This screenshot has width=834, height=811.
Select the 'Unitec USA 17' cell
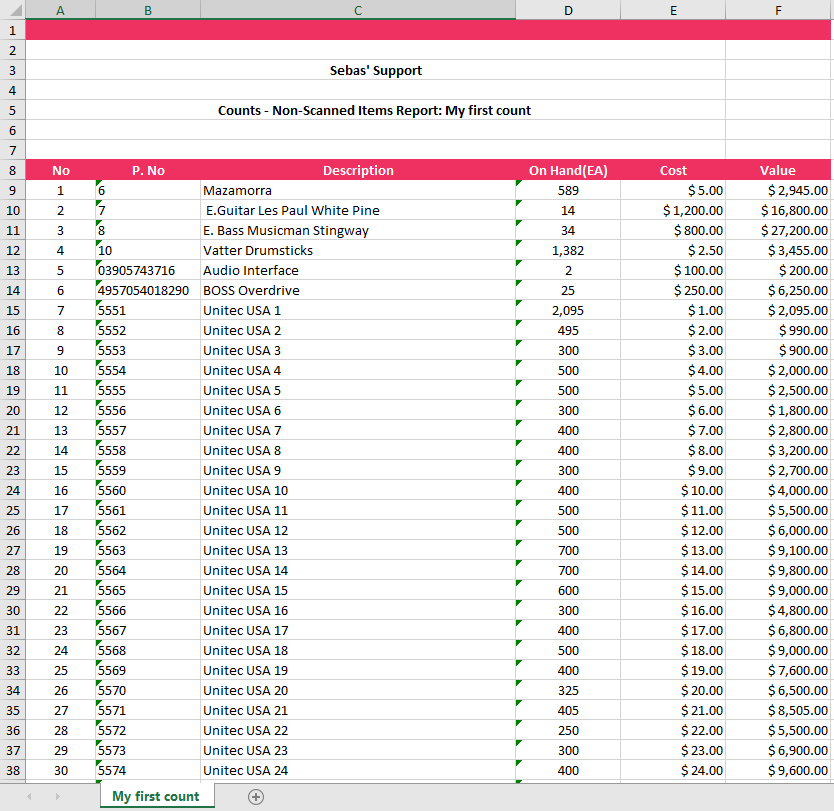click(x=358, y=631)
